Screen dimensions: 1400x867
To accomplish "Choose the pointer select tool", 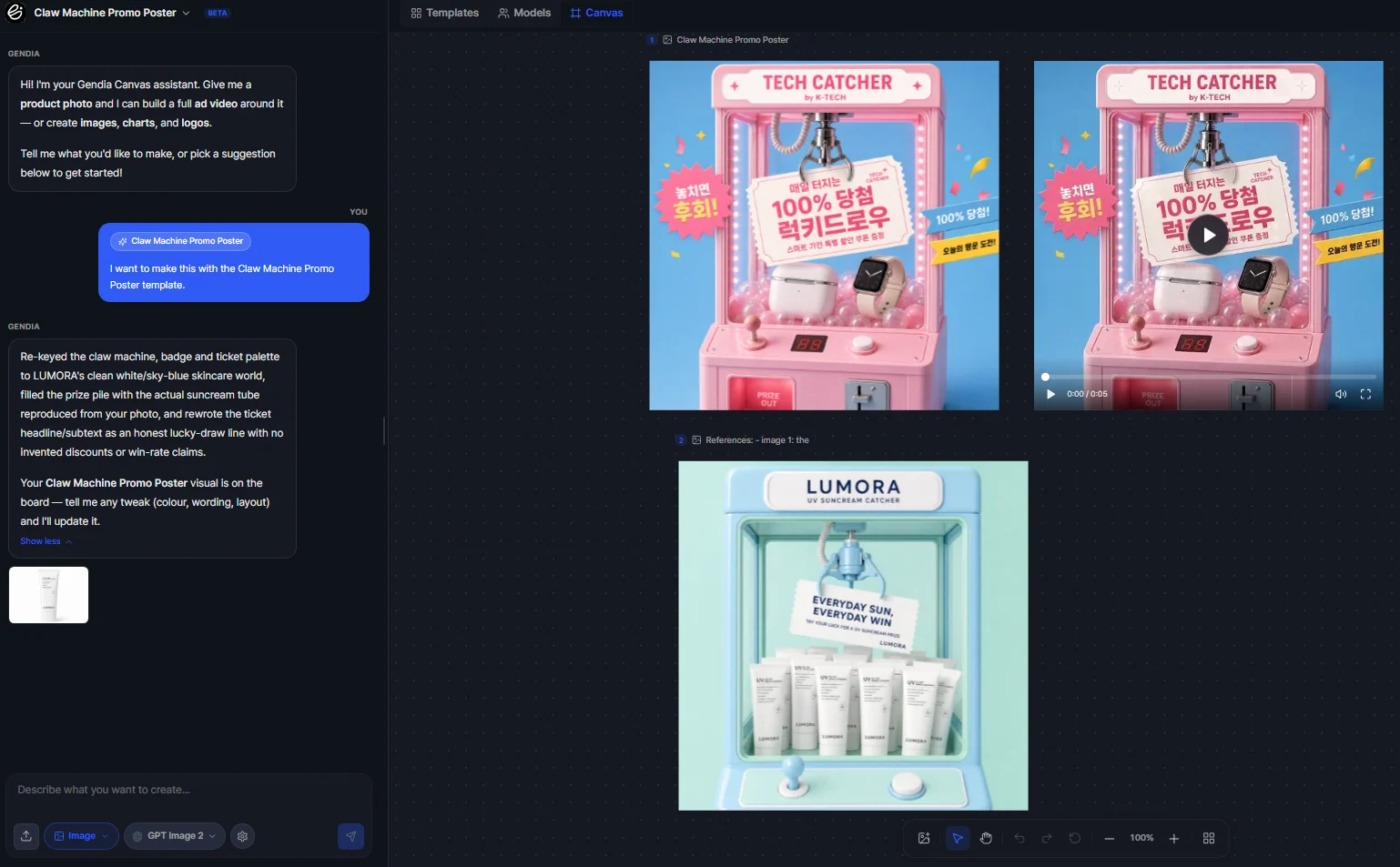I will [958, 838].
